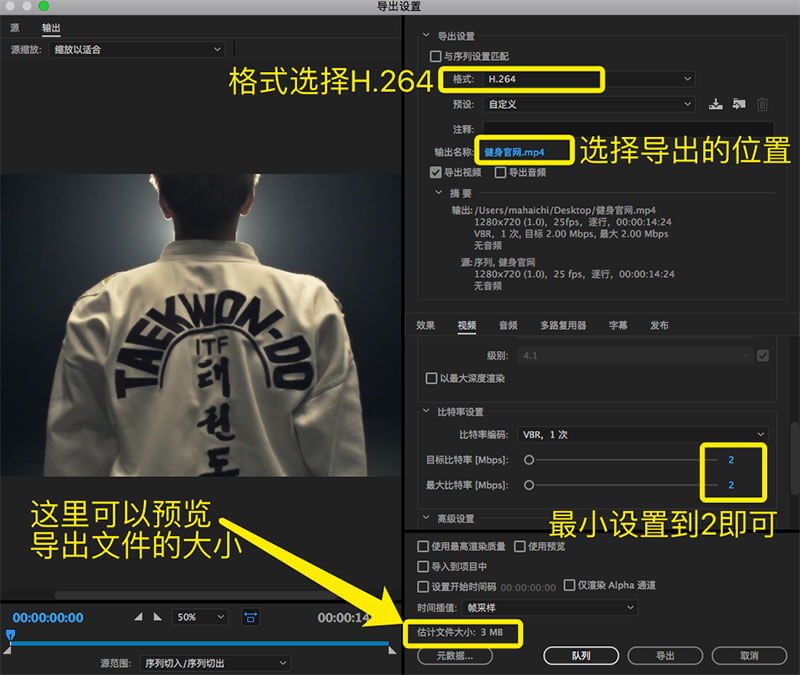Viewport: 800px width, 675px height.
Task: Toggle the aspect ratio correction icon
Action: click(250, 617)
